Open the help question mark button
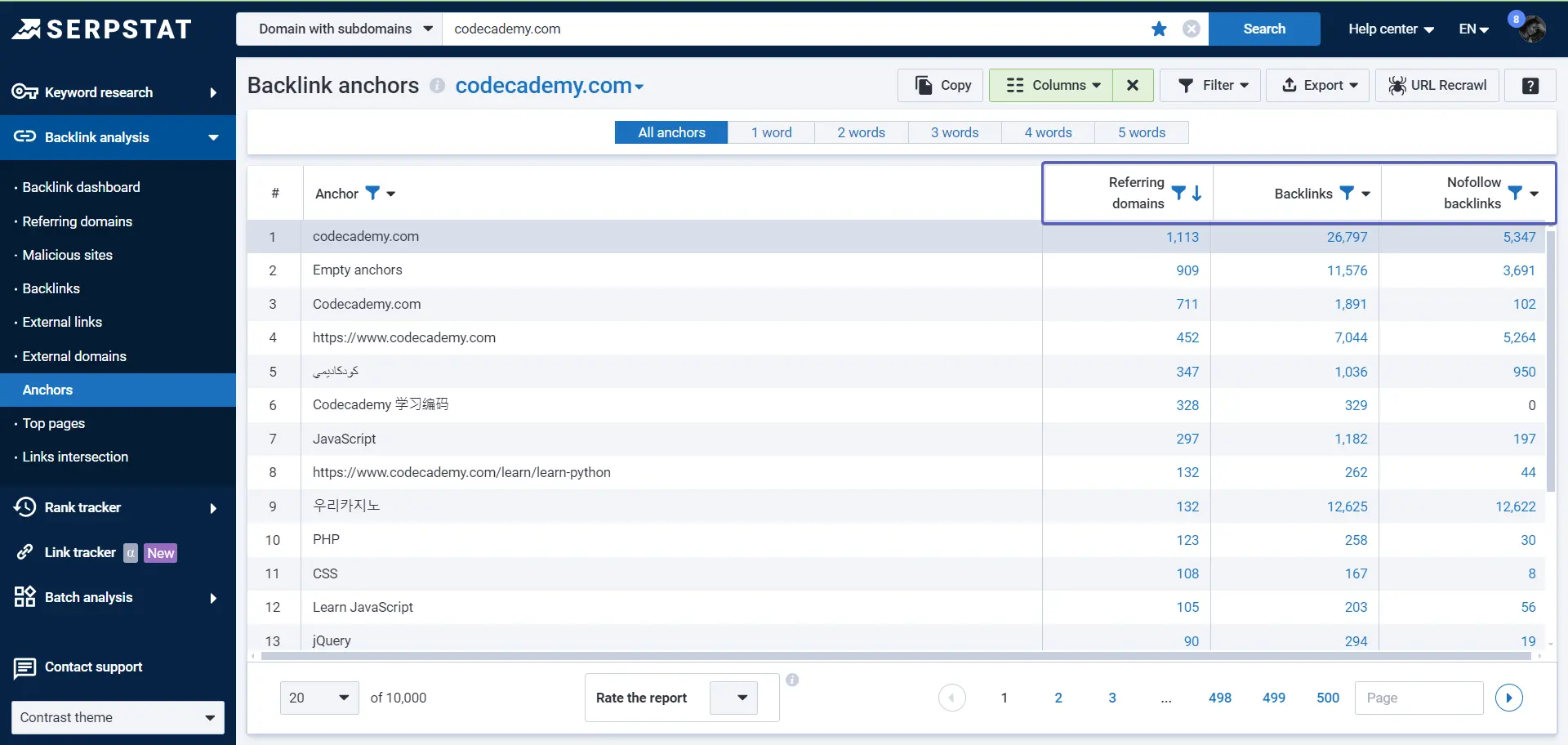The height and width of the screenshot is (745, 1568). click(x=1530, y=86)
